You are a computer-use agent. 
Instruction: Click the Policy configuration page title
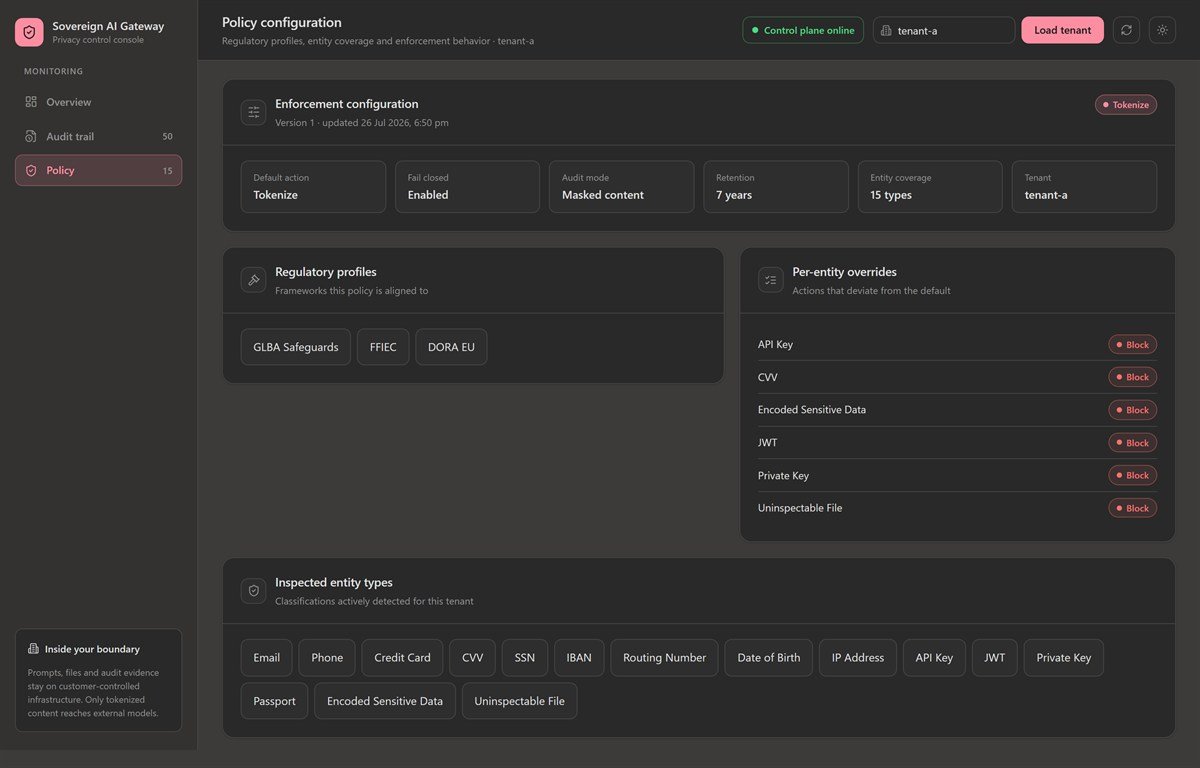point(282,22)
